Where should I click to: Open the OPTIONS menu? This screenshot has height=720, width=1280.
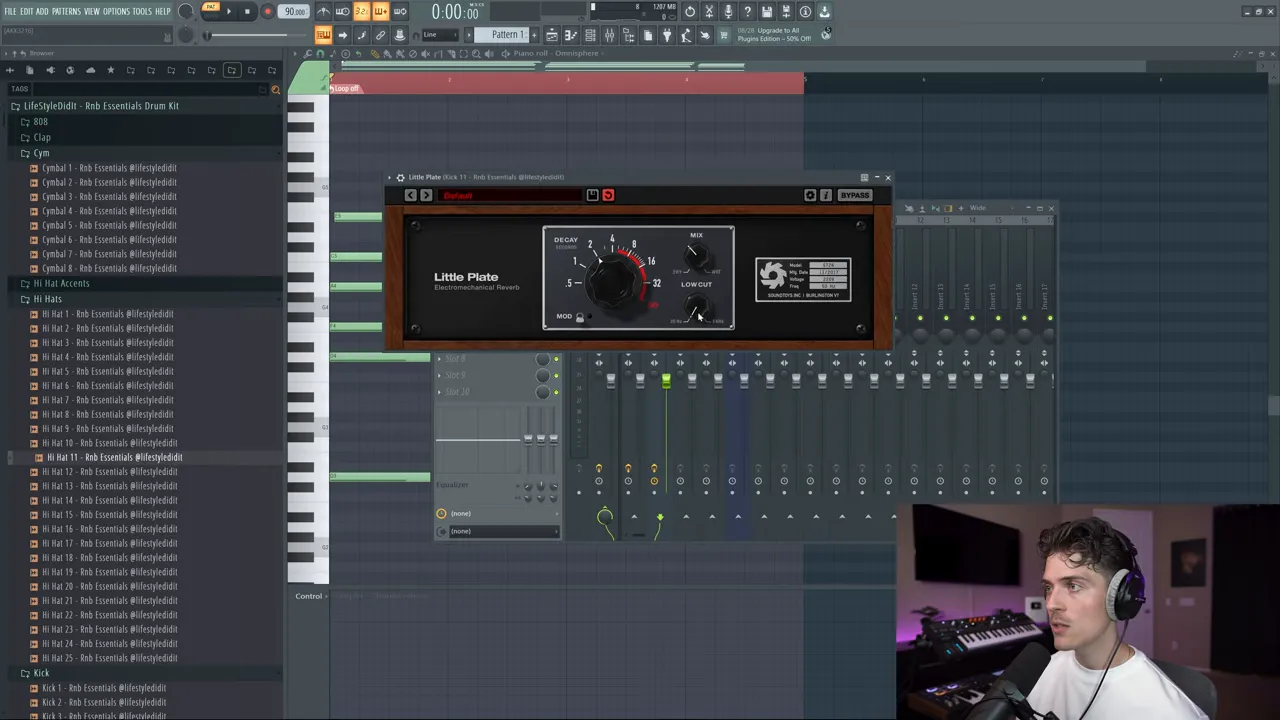coord(116,12)
